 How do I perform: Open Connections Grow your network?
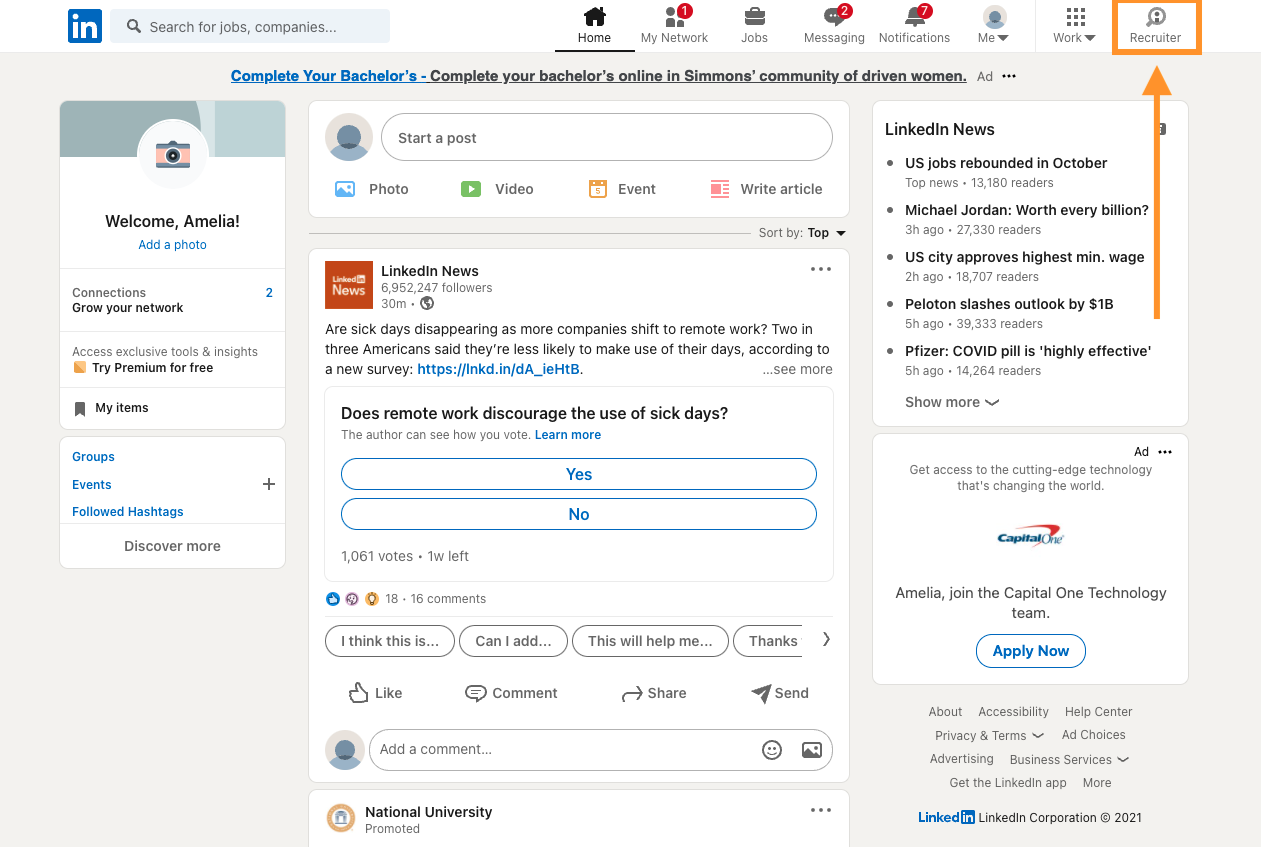[172, 300]
